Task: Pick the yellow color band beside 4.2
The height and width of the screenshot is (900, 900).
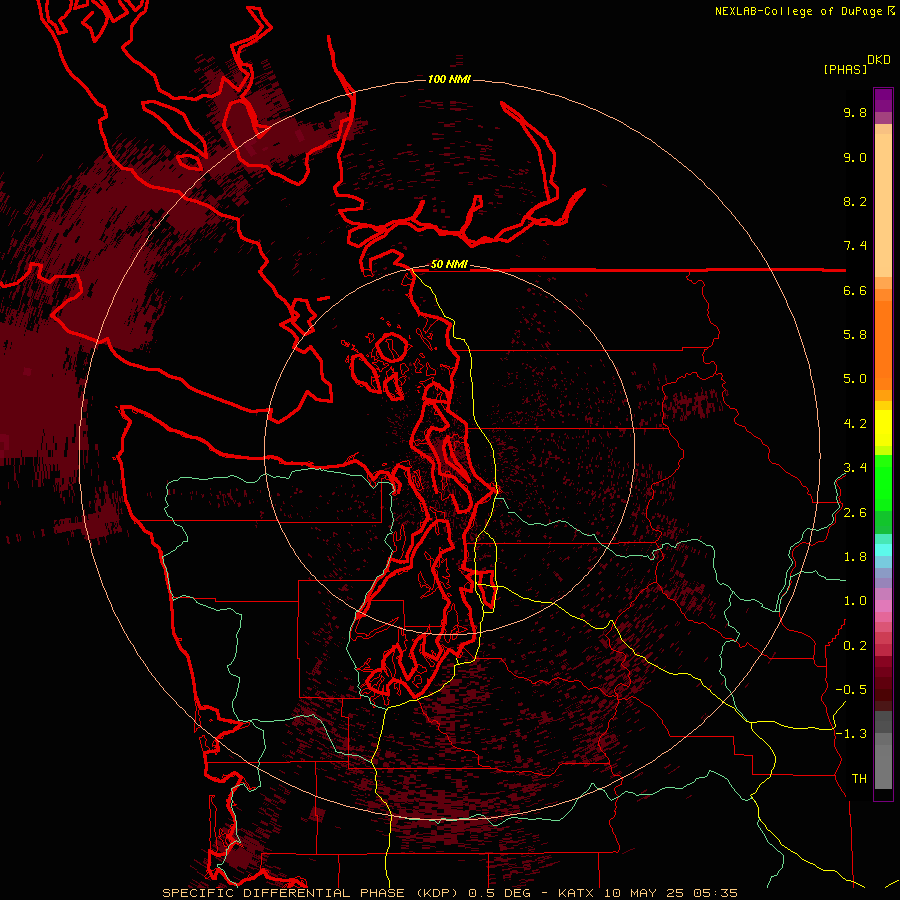Action: 883,428
